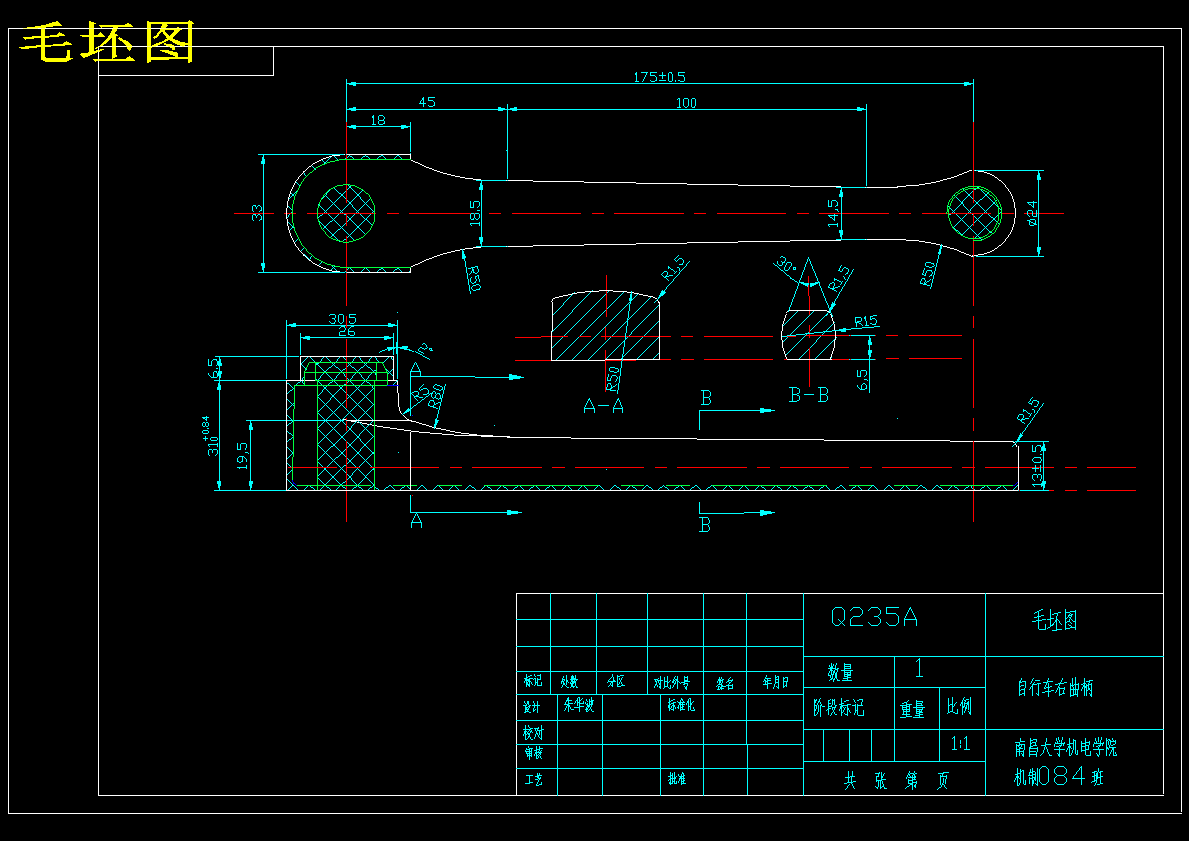Select the 175±0.5 overall length dimension
Screen dimensions: 1189x841
point(659,77)
